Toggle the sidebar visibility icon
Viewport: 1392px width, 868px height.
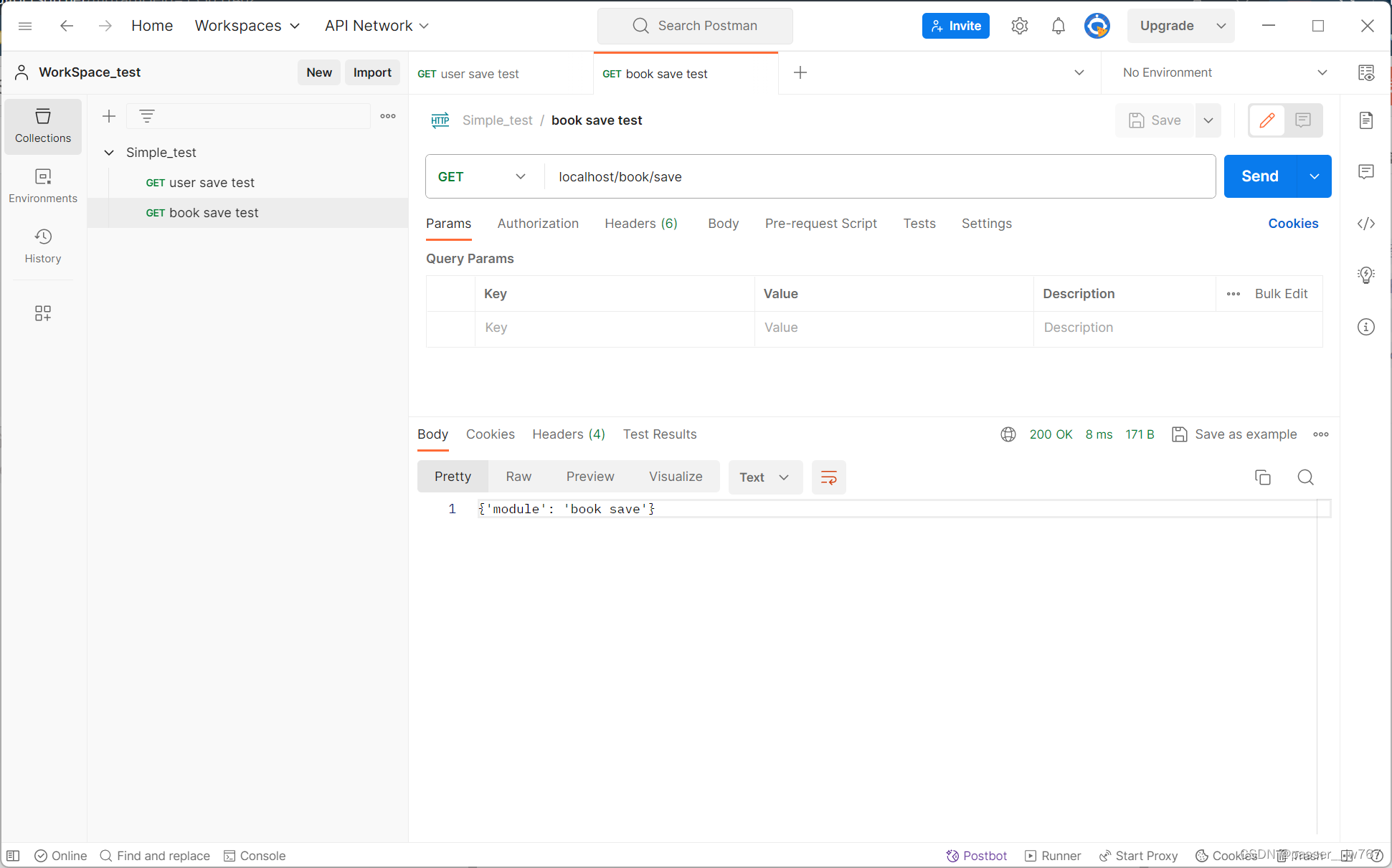(x=13, y=856)
